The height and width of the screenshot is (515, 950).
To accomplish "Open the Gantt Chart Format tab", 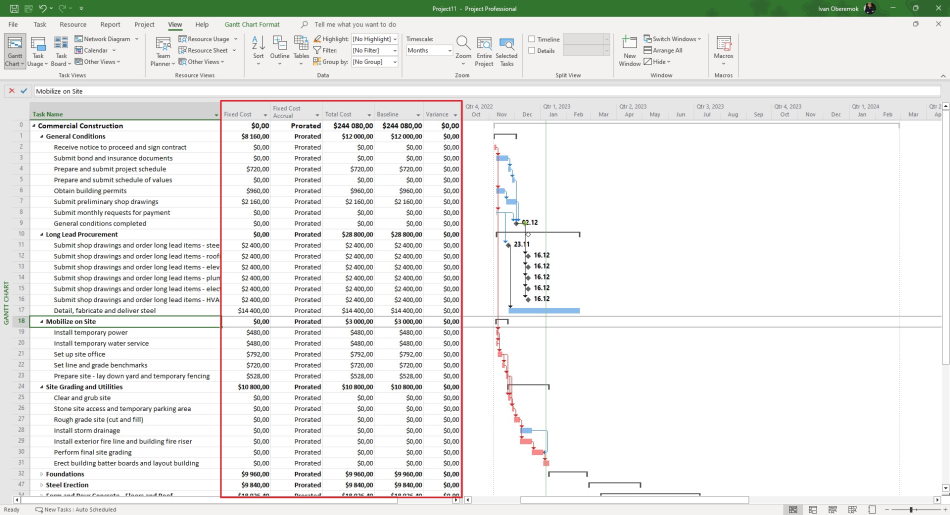I will [x=252, y=25].
